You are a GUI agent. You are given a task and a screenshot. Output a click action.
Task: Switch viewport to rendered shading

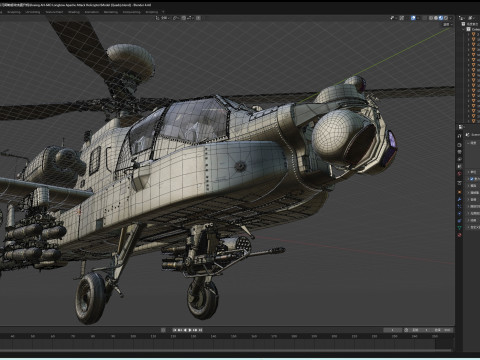446,18
